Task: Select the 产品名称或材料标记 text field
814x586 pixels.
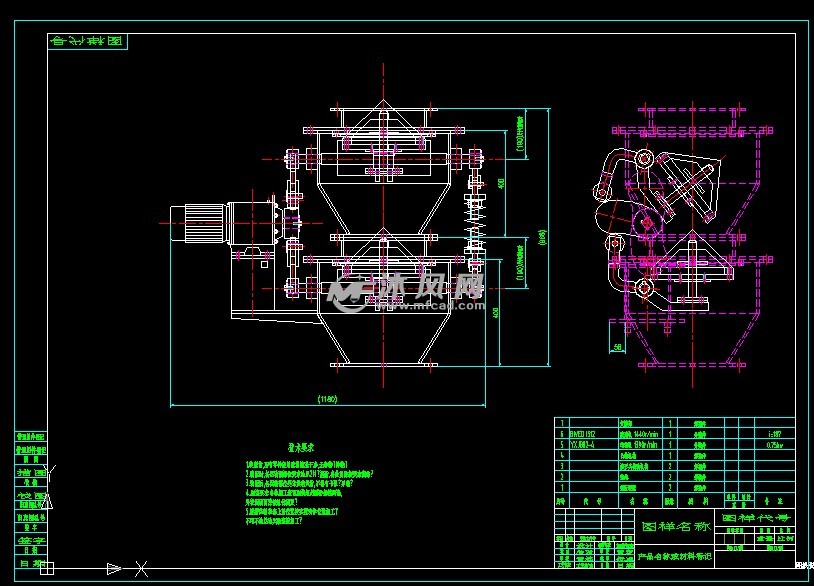Action: pyautogui.click(x=676, y=555)
